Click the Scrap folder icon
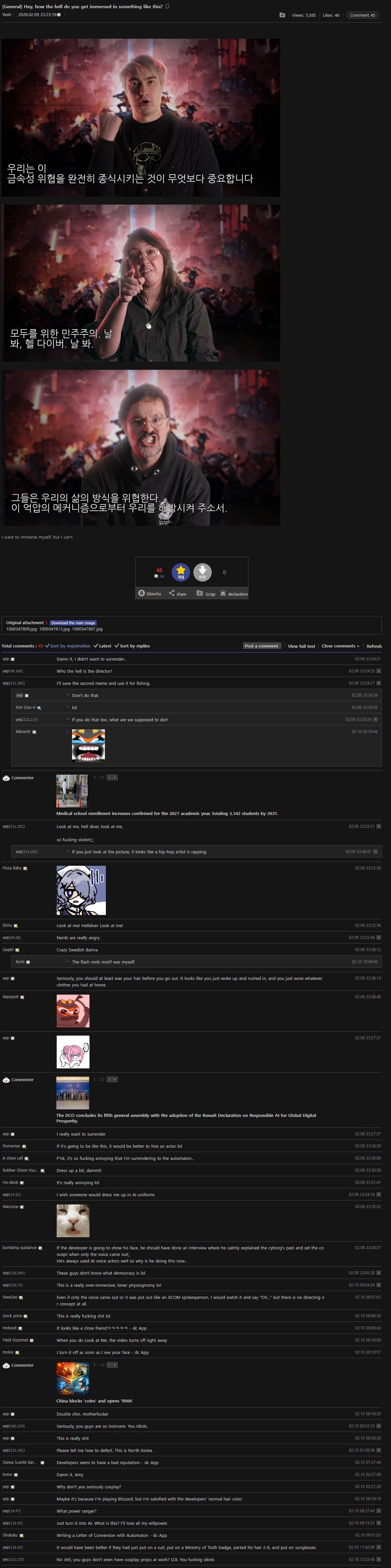This screenshot has height=1568, width=391. click(200, 593)
